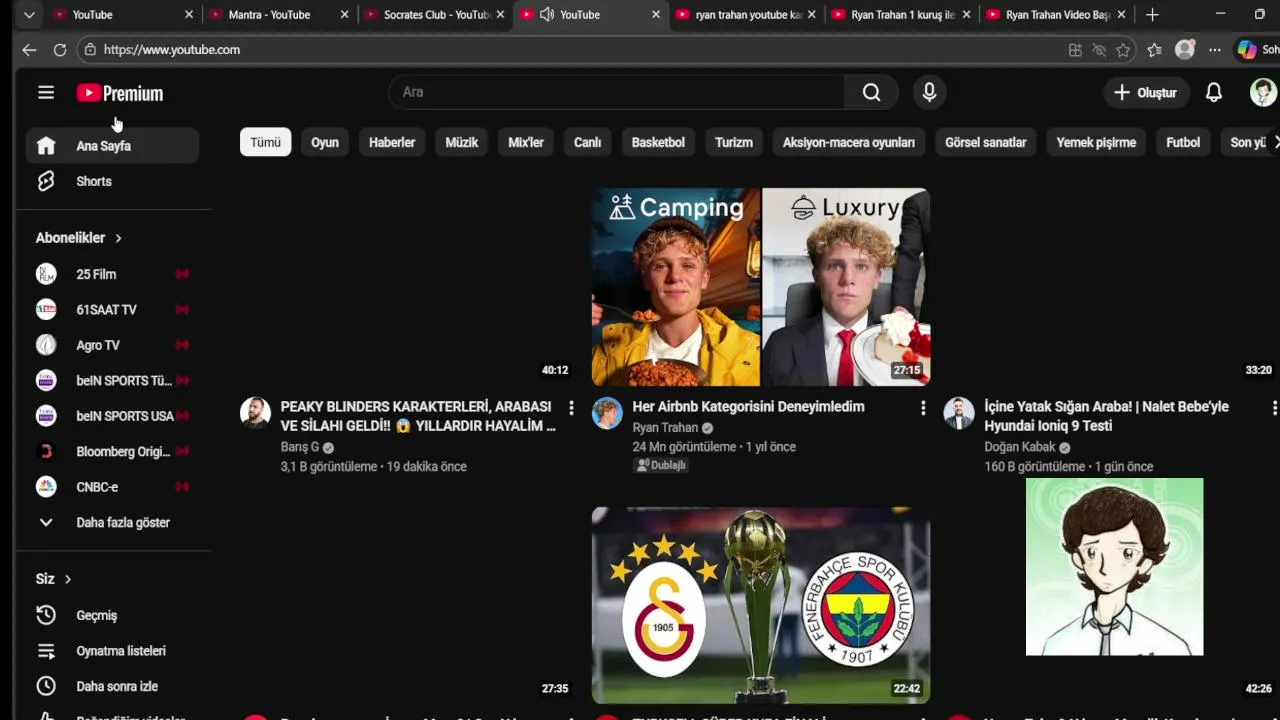Viewport: 1280px width, 720px height.
Task: Open CNBC-e channel in sidebar
Action: [x=113, y=487]
